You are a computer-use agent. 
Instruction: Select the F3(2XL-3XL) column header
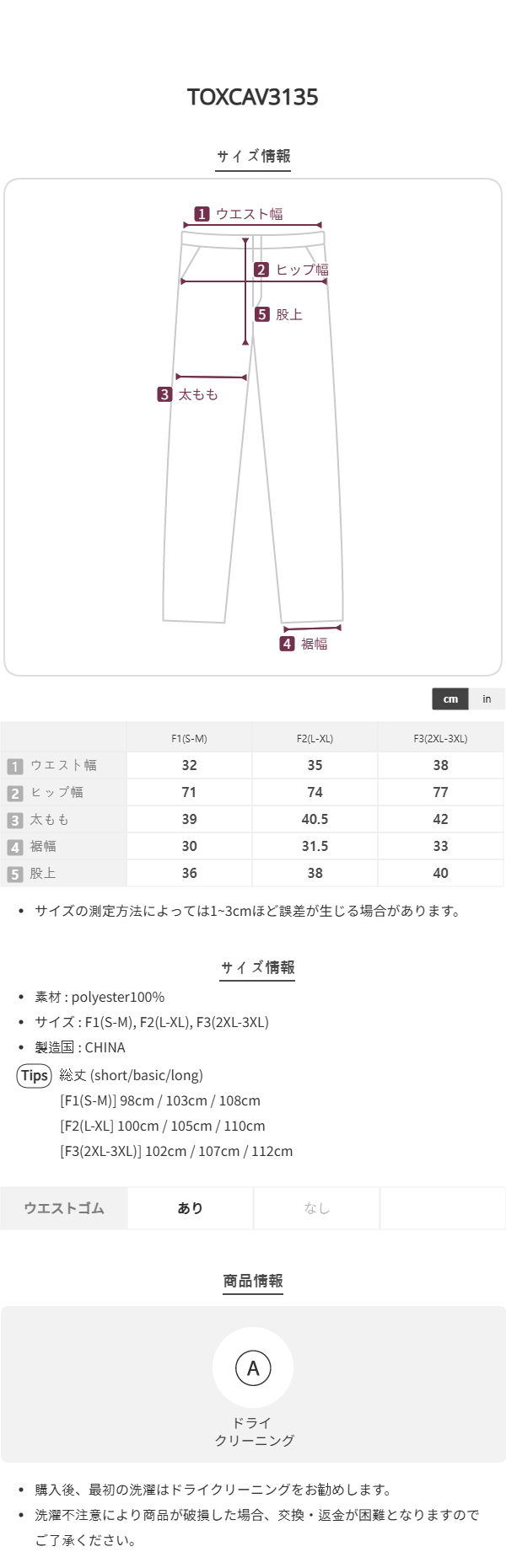[440, 738]
